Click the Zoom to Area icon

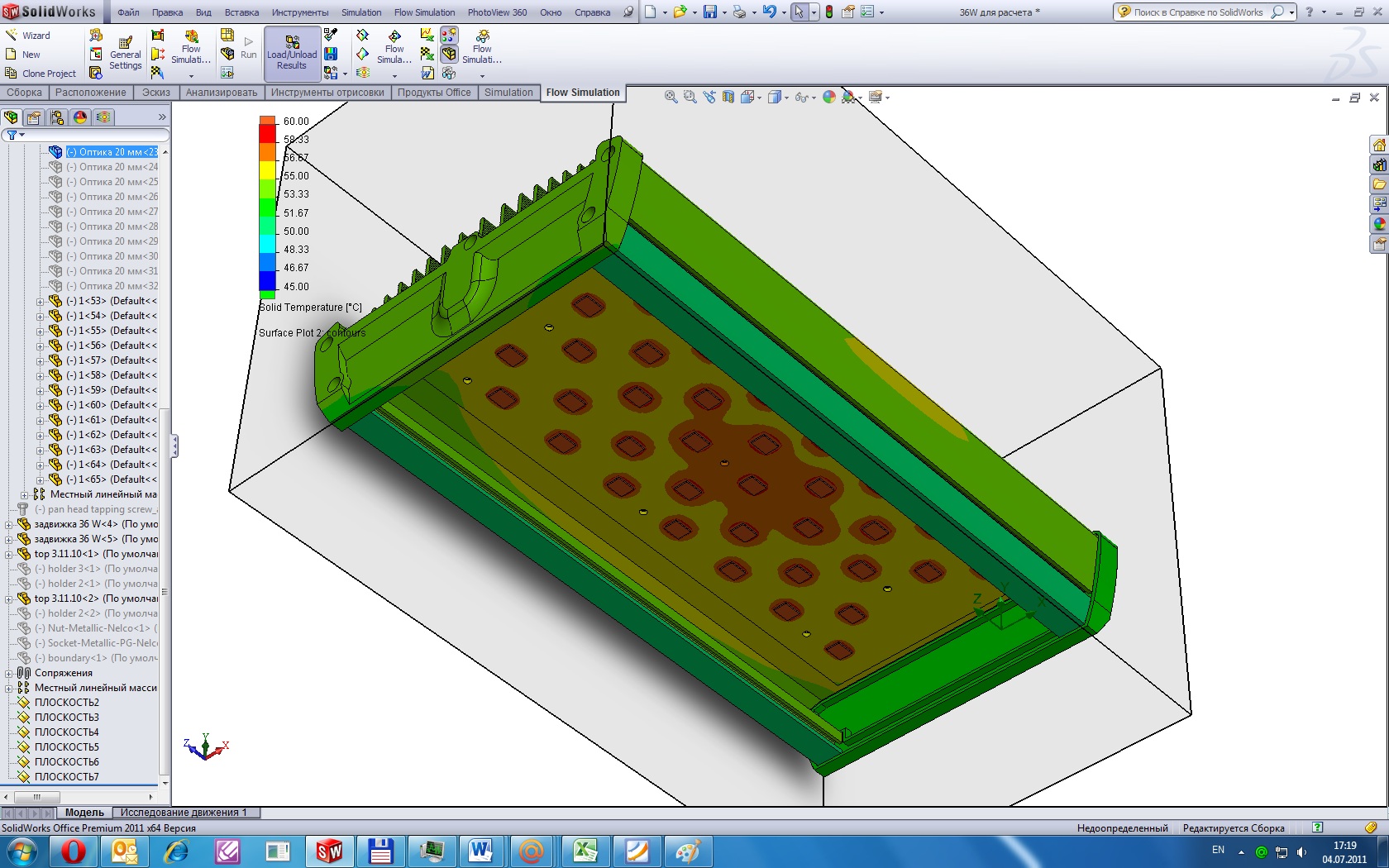(x=690, y=97)
